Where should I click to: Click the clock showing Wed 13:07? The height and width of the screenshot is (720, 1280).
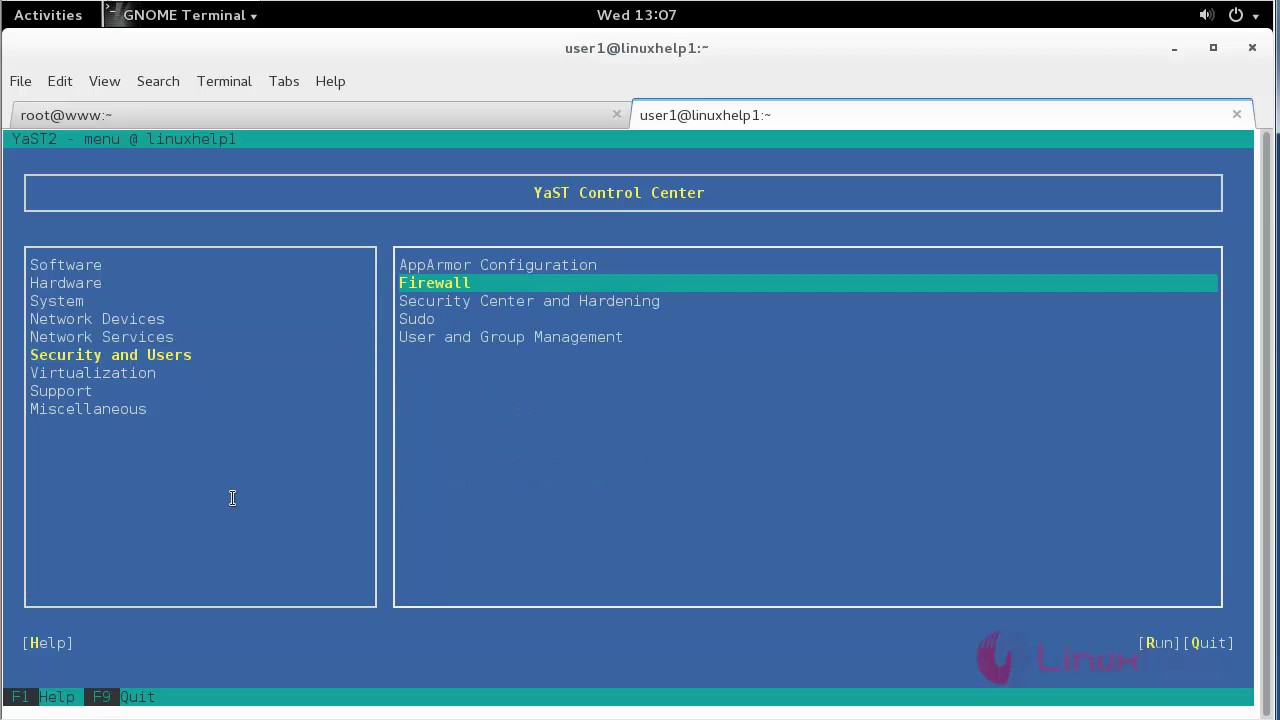tap(636, 15)
